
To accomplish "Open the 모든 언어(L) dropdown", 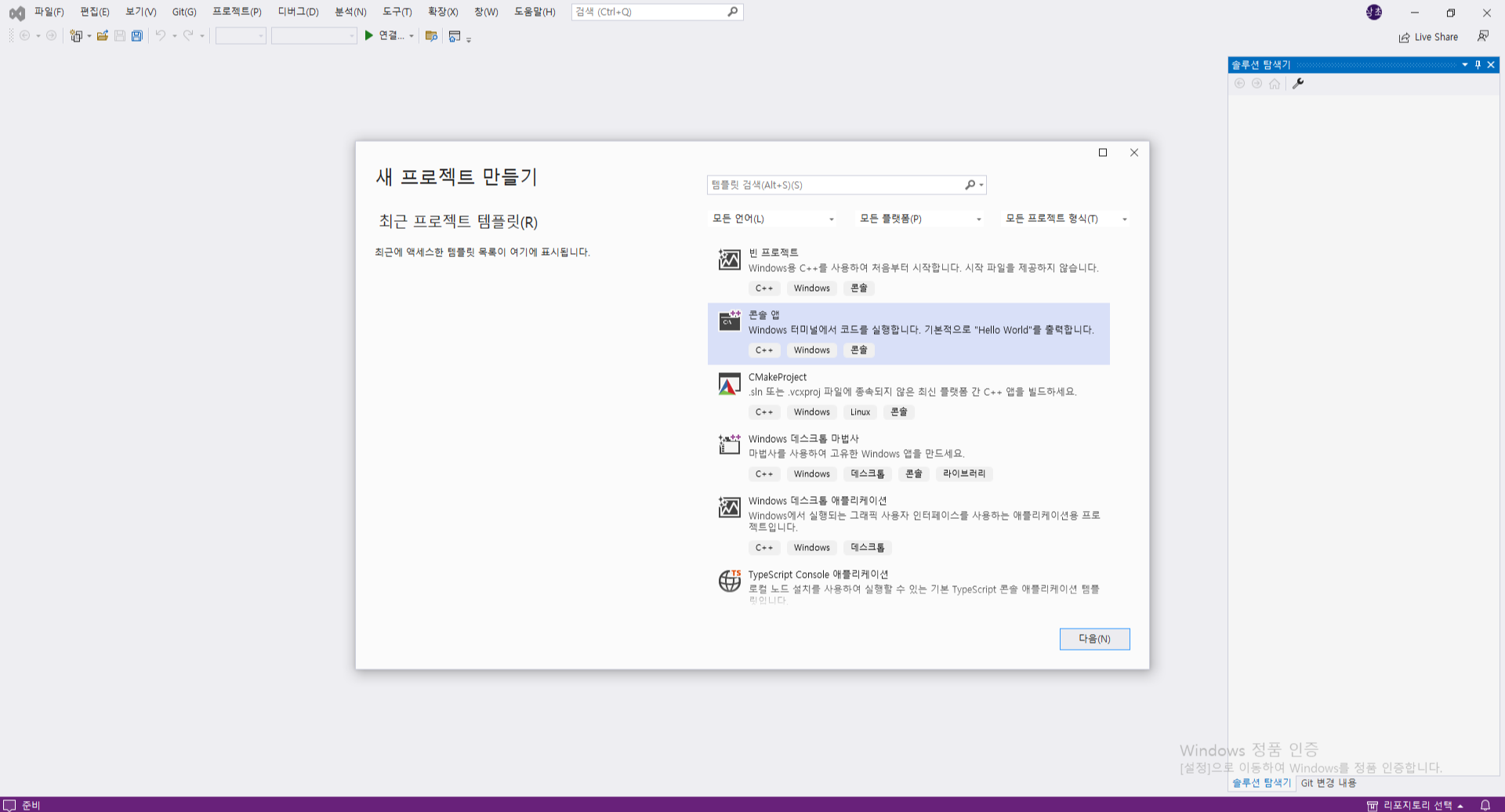I will pyautogui.click(x=772, y=219).
